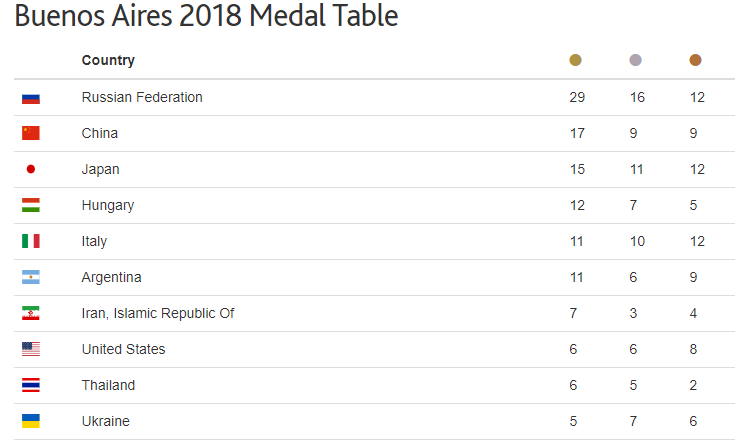
Task: Click the Thailand flag icon
Action: tap(31, 386)
